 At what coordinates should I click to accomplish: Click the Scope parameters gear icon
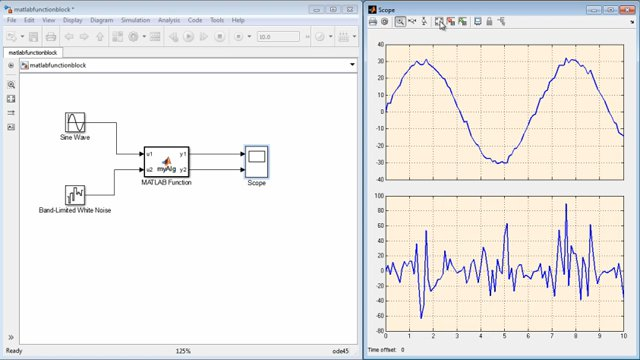(x=384, y=22)
